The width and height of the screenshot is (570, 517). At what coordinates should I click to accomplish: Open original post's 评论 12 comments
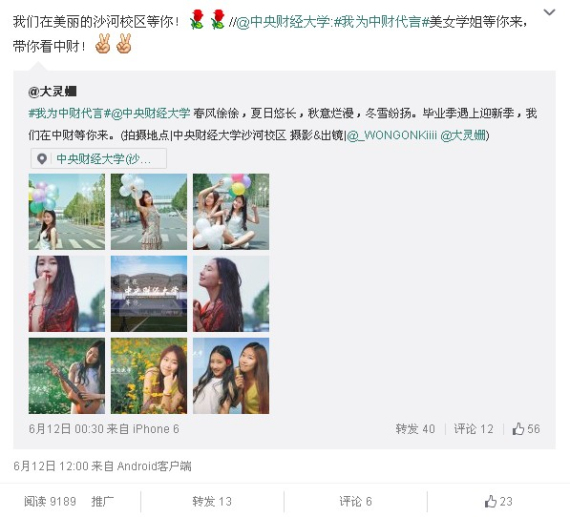point(474,429)
